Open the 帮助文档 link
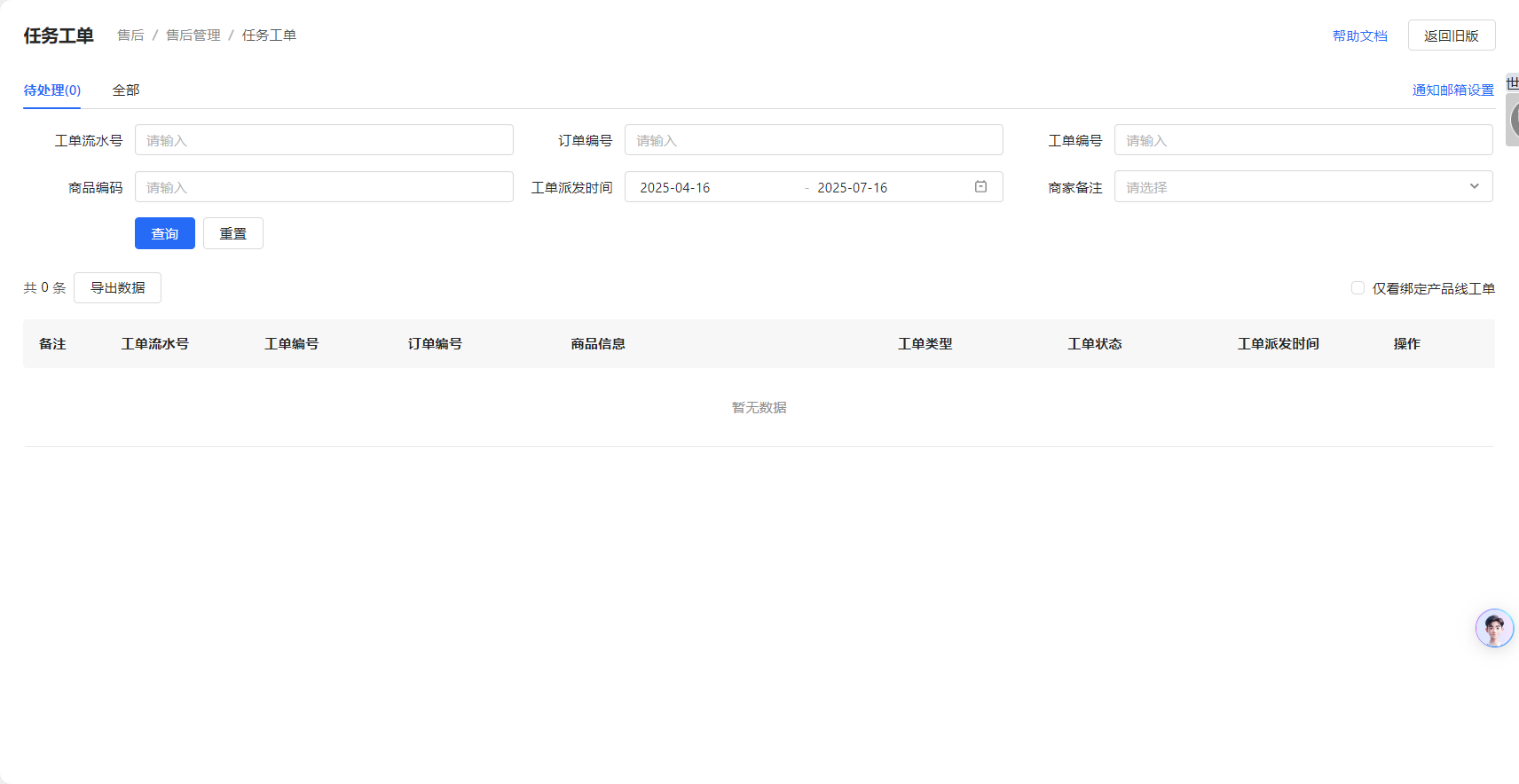1519x784 pixels. pyautogui.click(x=1359, y=36)
